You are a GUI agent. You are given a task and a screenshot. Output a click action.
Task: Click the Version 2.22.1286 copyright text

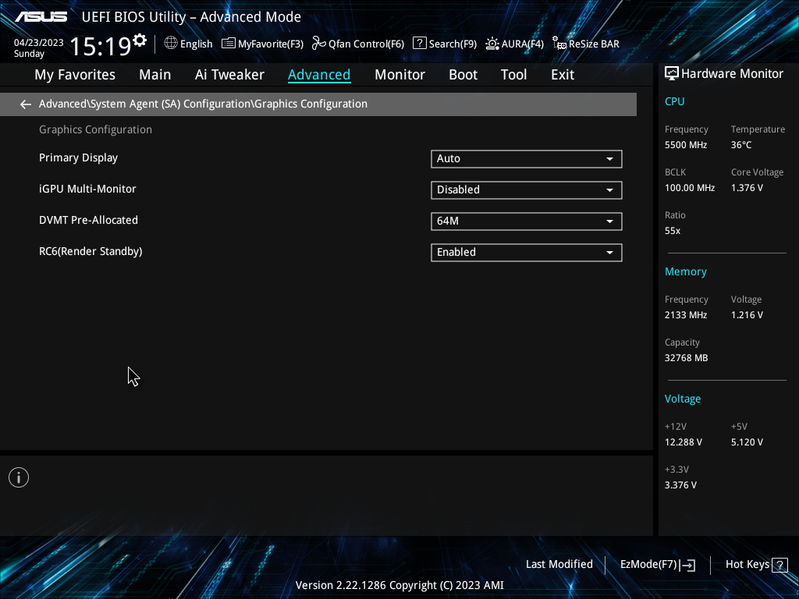pos(400,586)
